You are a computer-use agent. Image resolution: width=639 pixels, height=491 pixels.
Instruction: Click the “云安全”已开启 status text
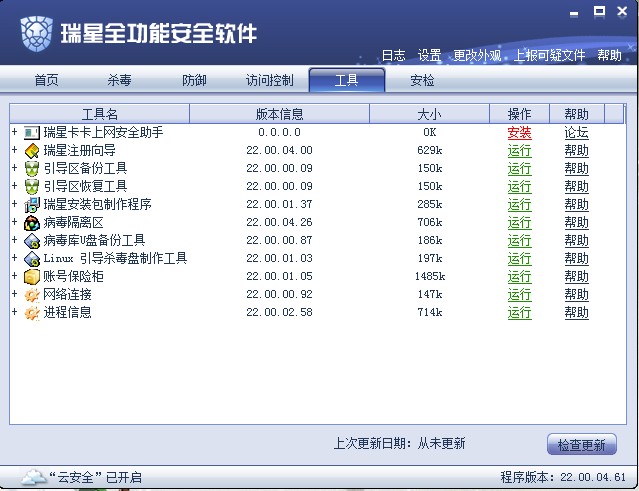tap(95, 477)
